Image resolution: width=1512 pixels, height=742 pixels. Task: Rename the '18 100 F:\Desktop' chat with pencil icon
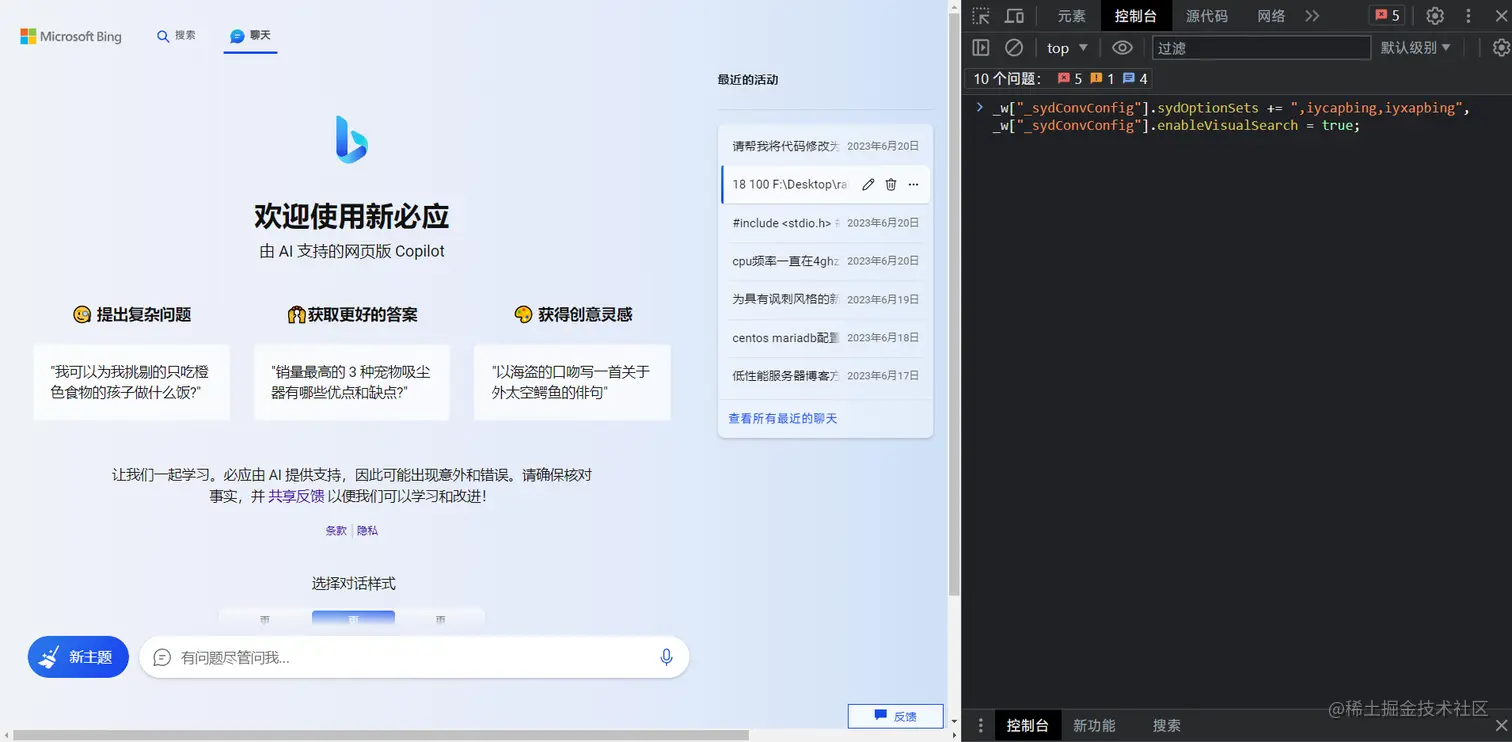[868, 184]
